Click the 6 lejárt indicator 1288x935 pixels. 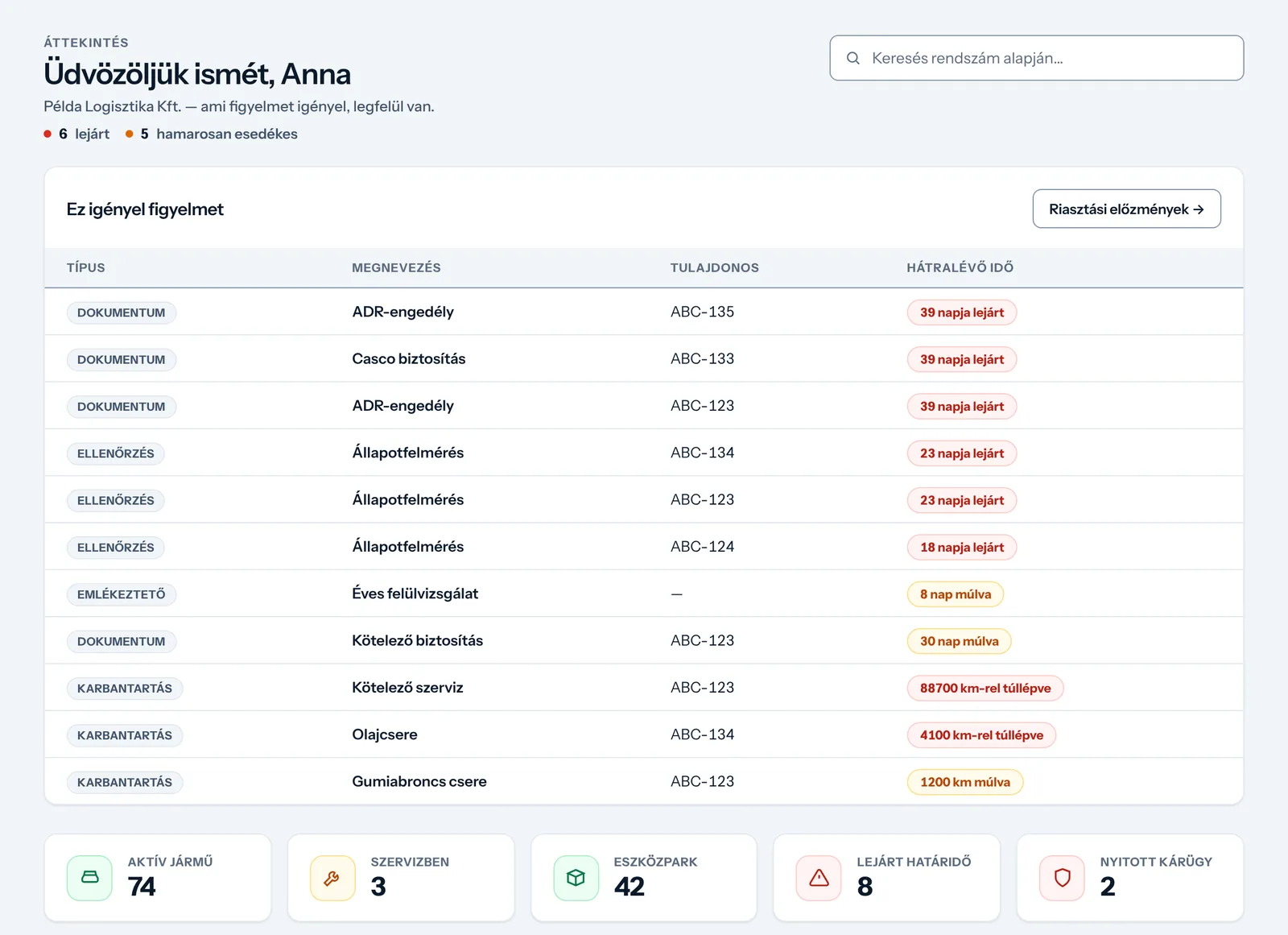(76, 134)
